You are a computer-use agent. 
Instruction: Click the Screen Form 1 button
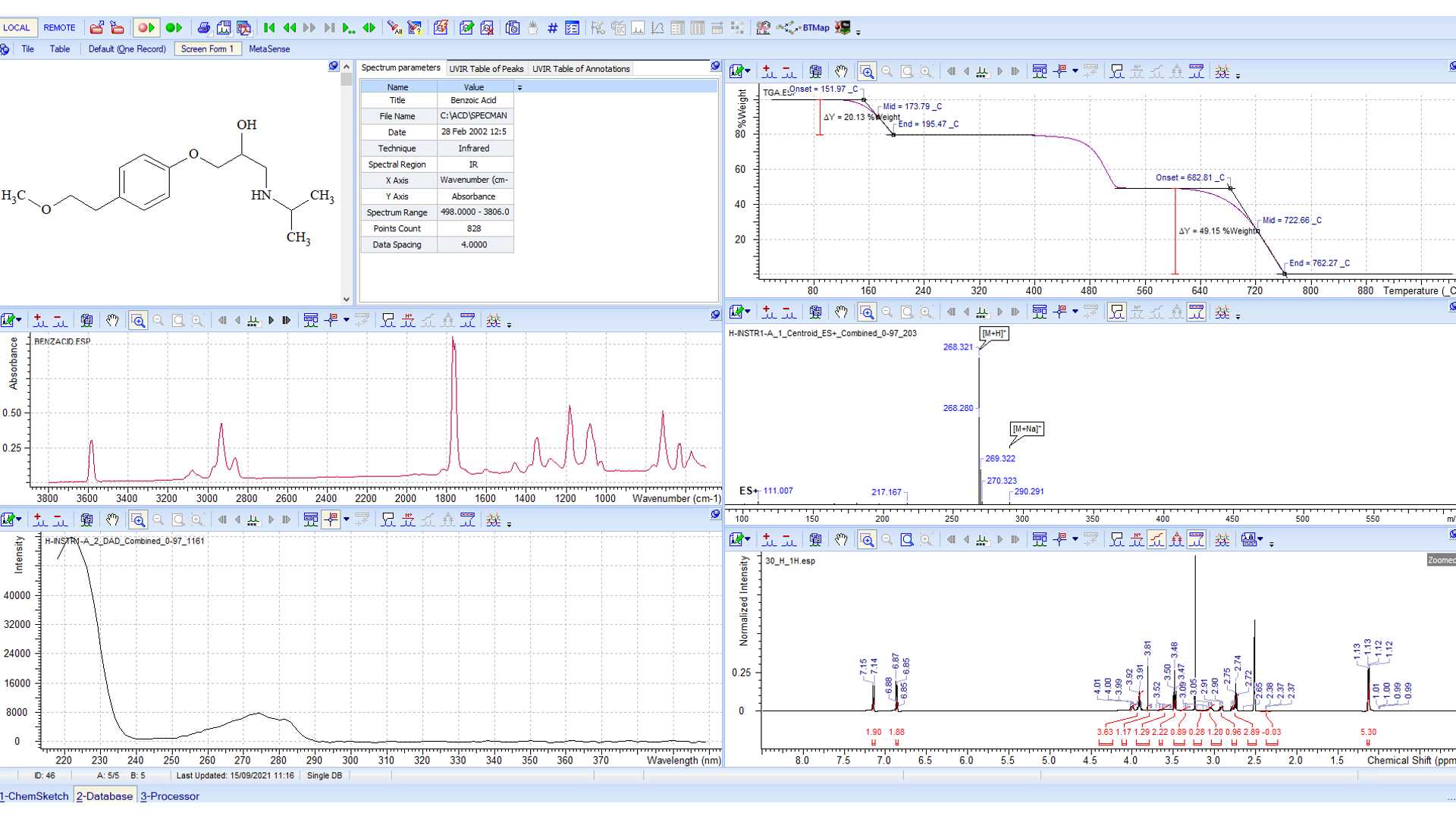[x=207, y=49]
